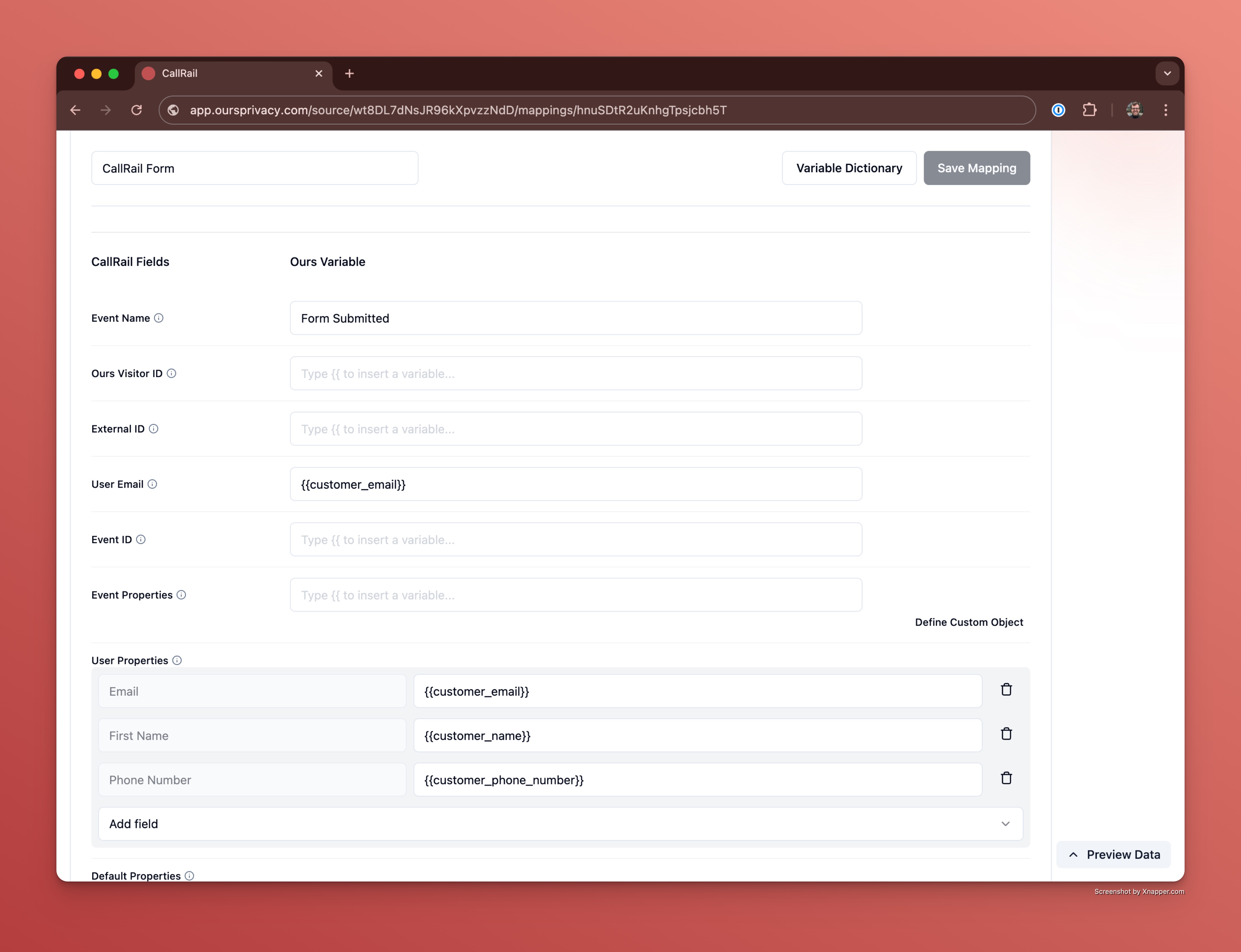Image resolution: width=1241 pixels, height=952 pixels.
Task: Remove the Phone Number property row
Action: coord(1006,778)
